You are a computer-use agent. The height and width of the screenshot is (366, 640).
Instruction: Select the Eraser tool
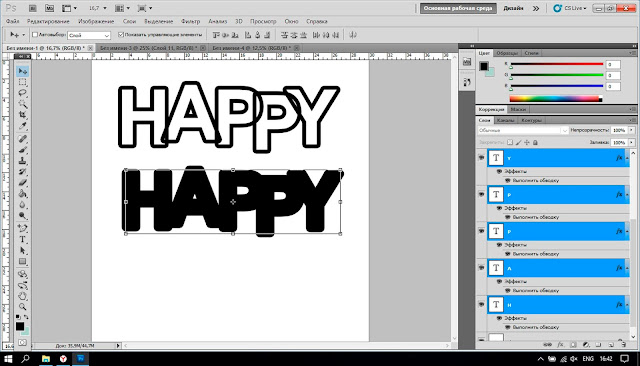point(22,183)
